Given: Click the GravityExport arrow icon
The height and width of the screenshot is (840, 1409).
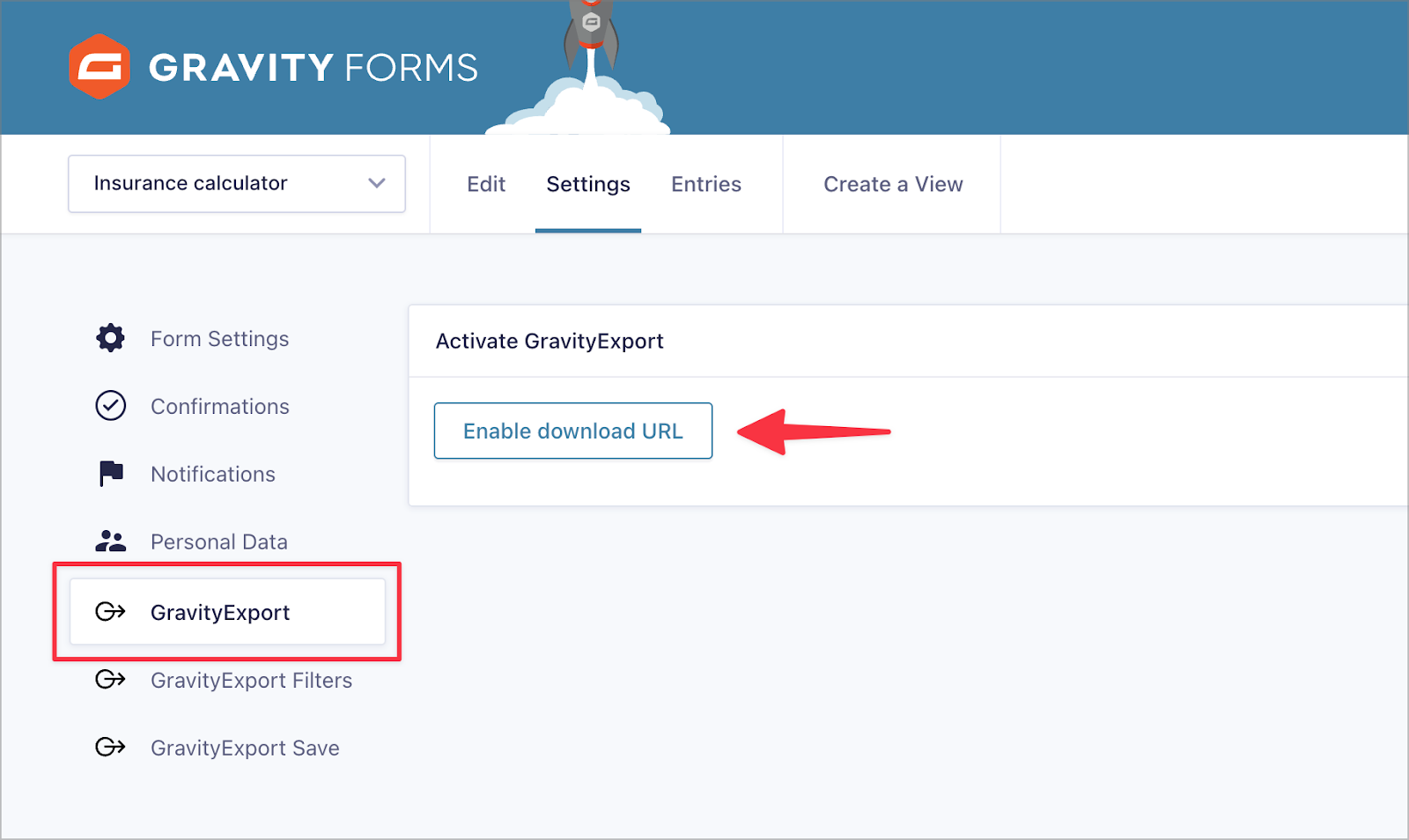Looking at the screenshot, I should coord(111,612).
